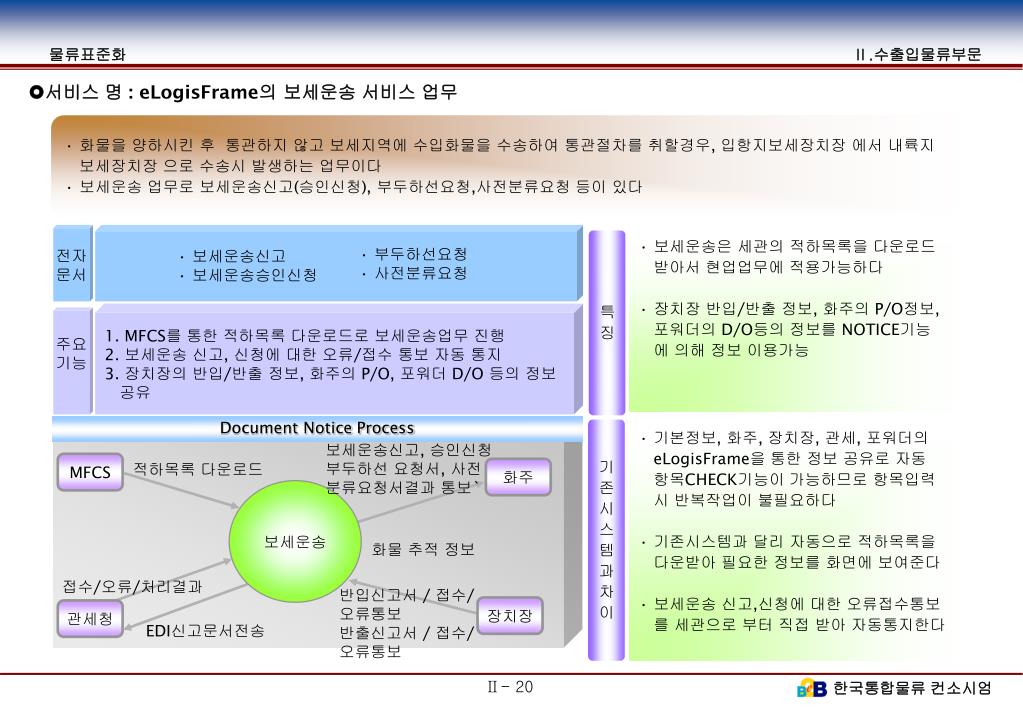Click the 전자문서 label cell

point(72,264)
